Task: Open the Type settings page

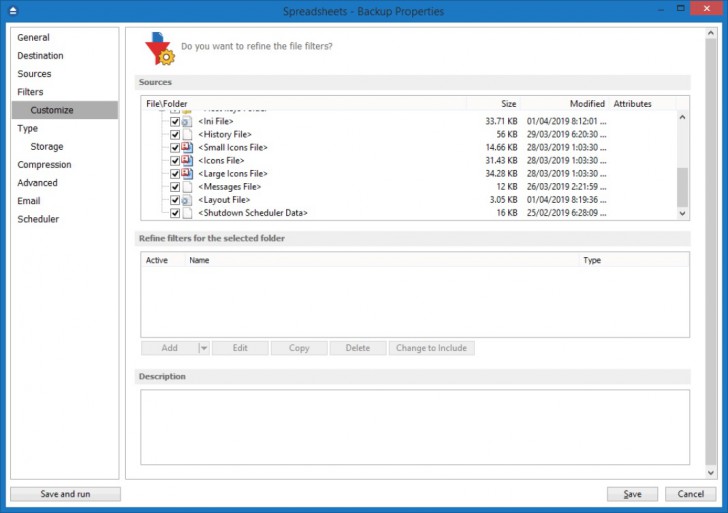Action: [x=27, y=128]
